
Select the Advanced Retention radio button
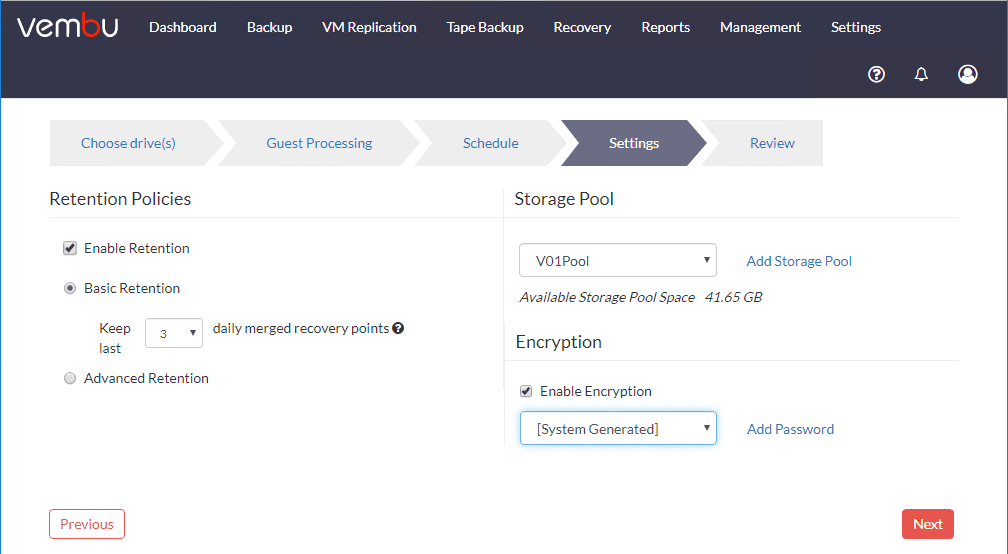(70, 378)
